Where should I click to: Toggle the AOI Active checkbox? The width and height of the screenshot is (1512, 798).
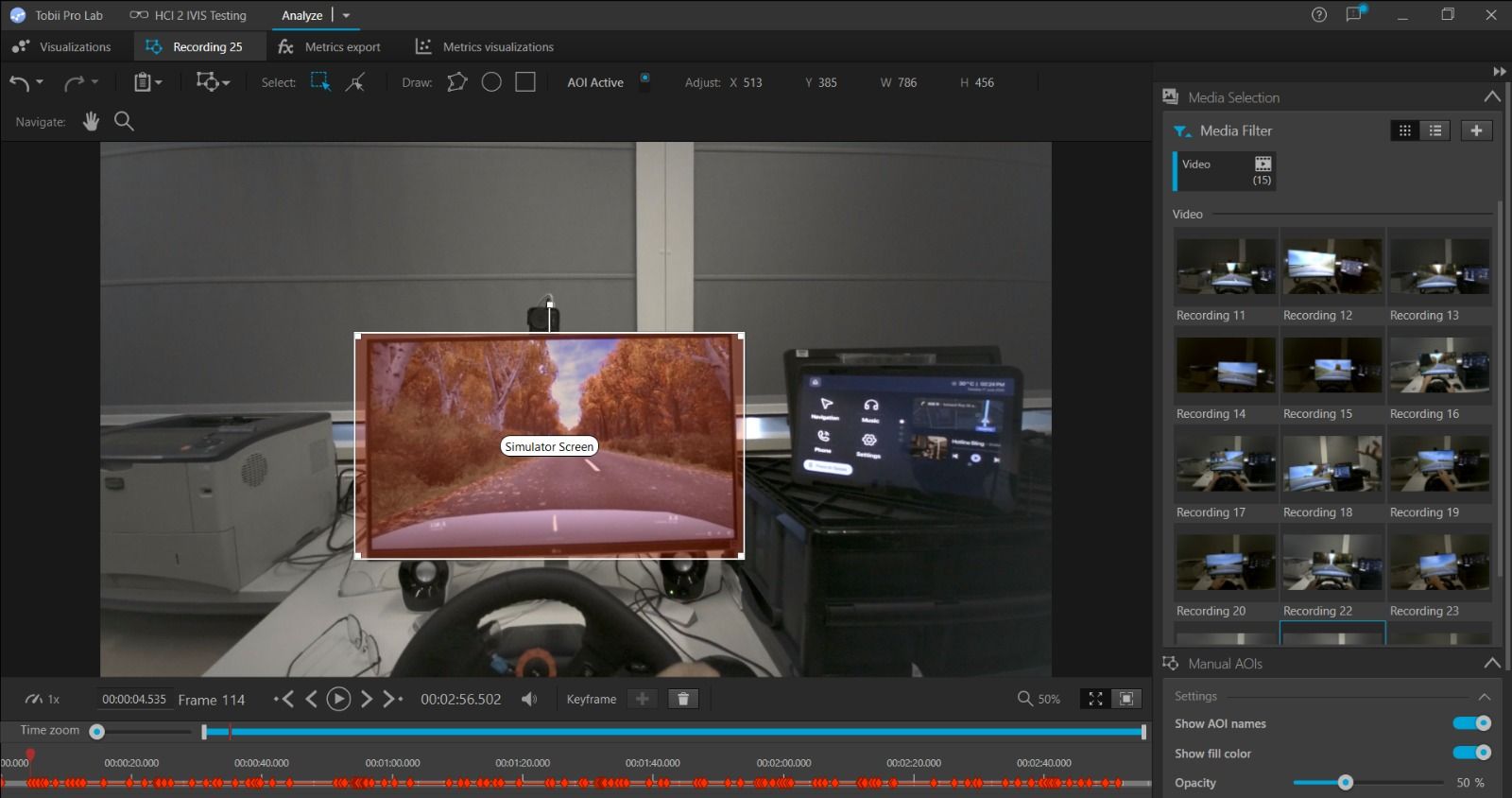coord(644,78)
